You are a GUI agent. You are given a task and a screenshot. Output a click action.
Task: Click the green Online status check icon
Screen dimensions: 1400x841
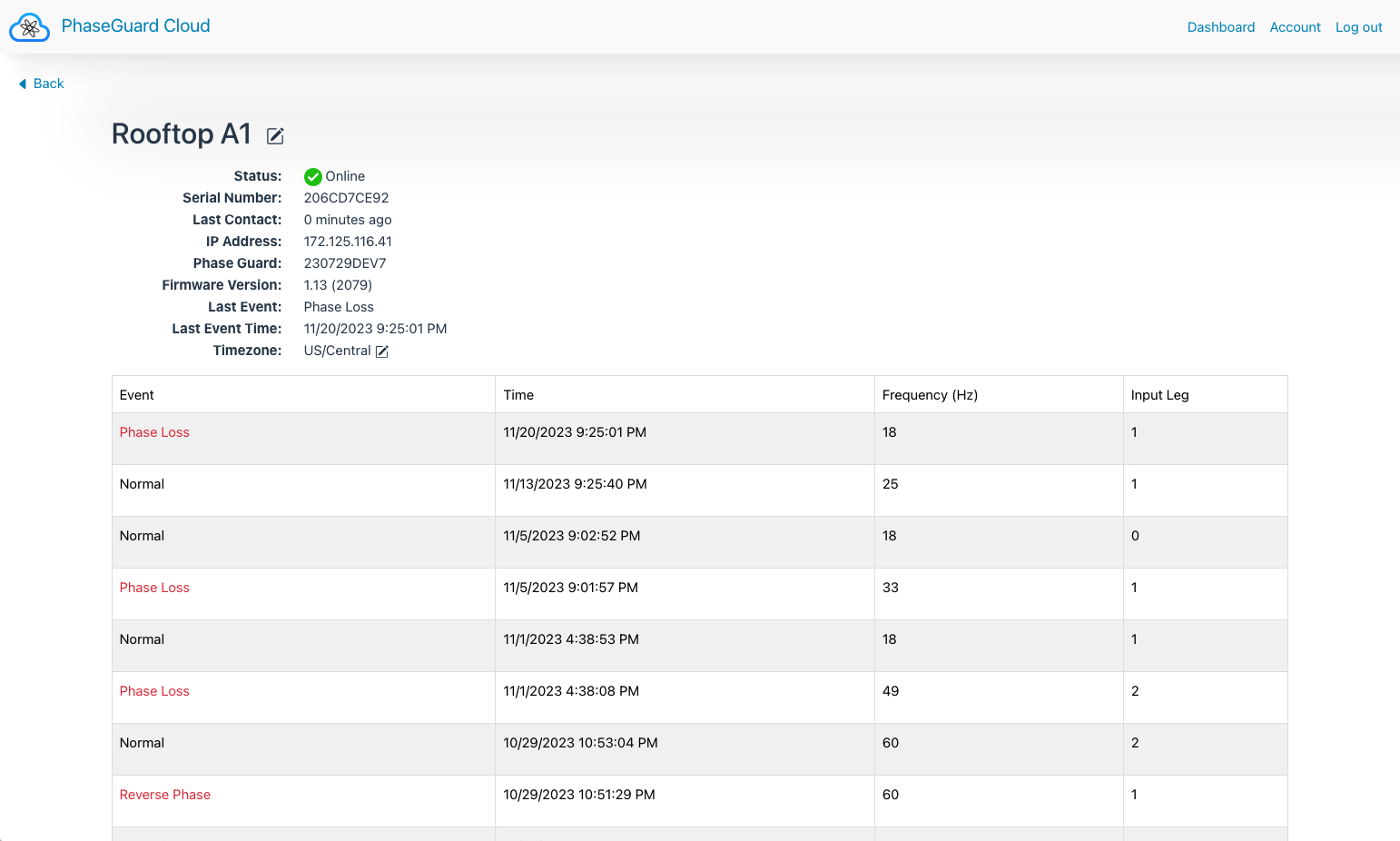click(x=313, y=176)
